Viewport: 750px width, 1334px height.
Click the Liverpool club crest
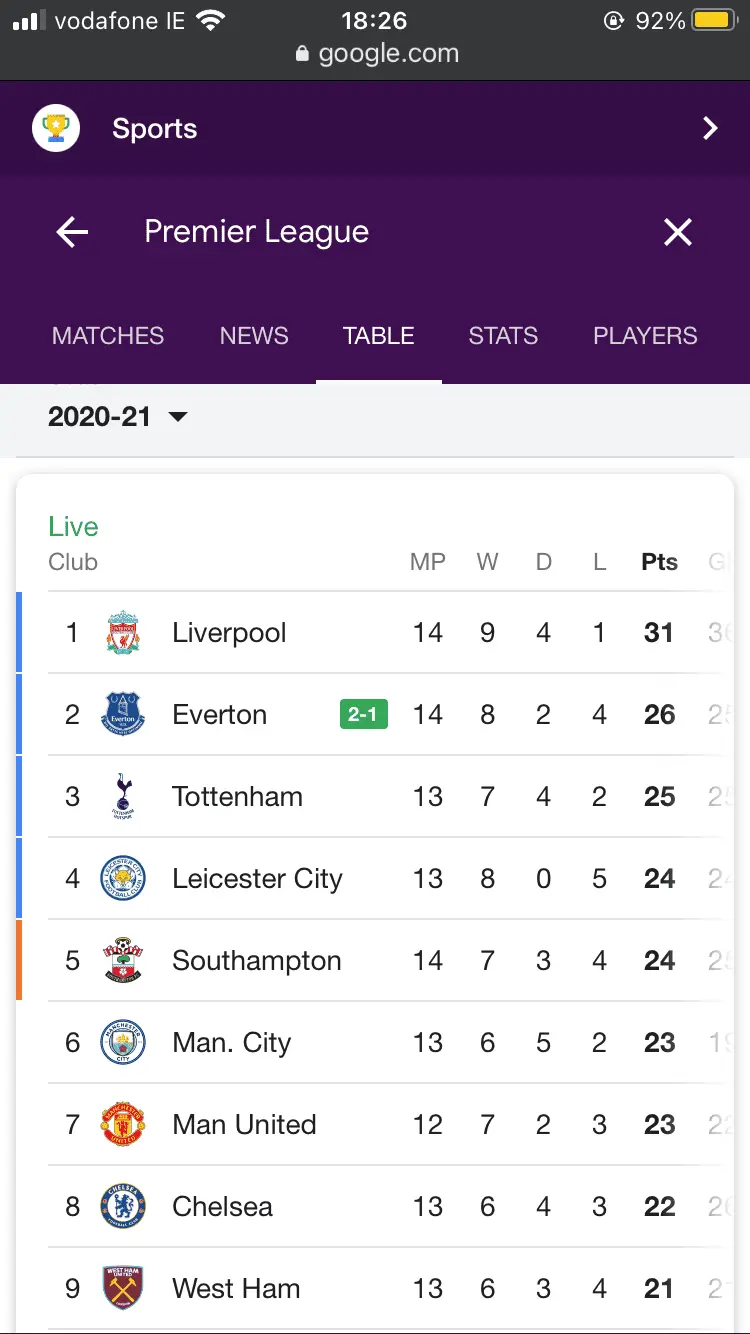[123, 633]
